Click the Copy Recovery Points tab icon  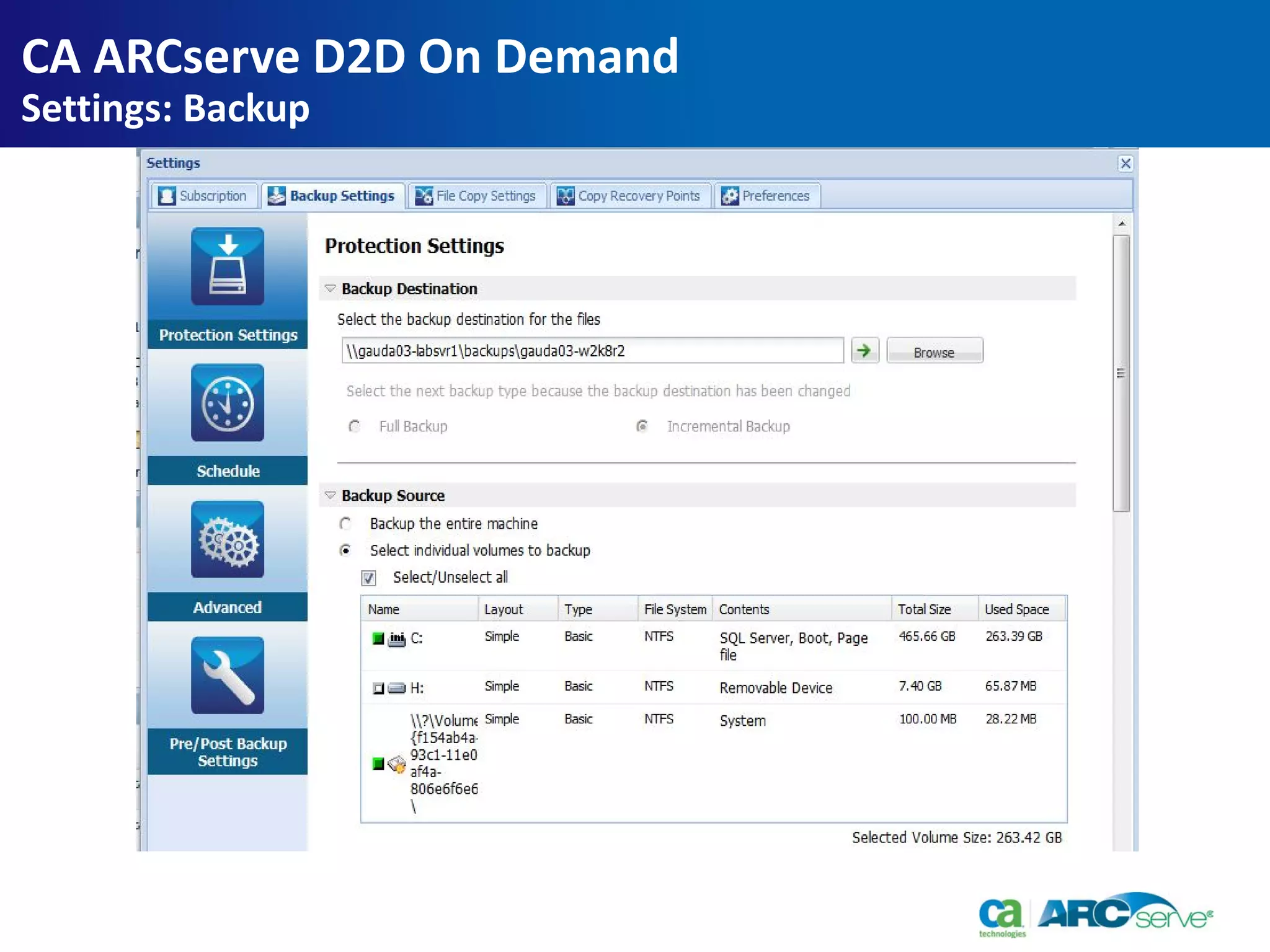(x=566, y=196)
